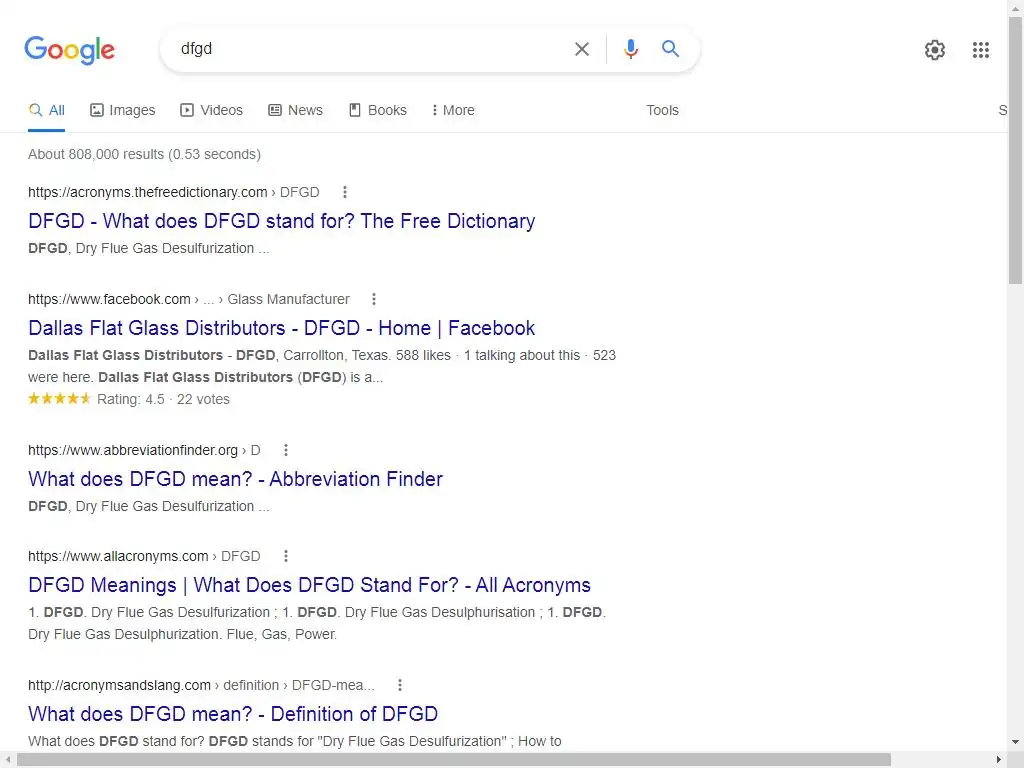Open three-dot menu for abbreviationfinder result
Image resolution: width=1024 pixels, height=768 pixels.
(285, 450)
